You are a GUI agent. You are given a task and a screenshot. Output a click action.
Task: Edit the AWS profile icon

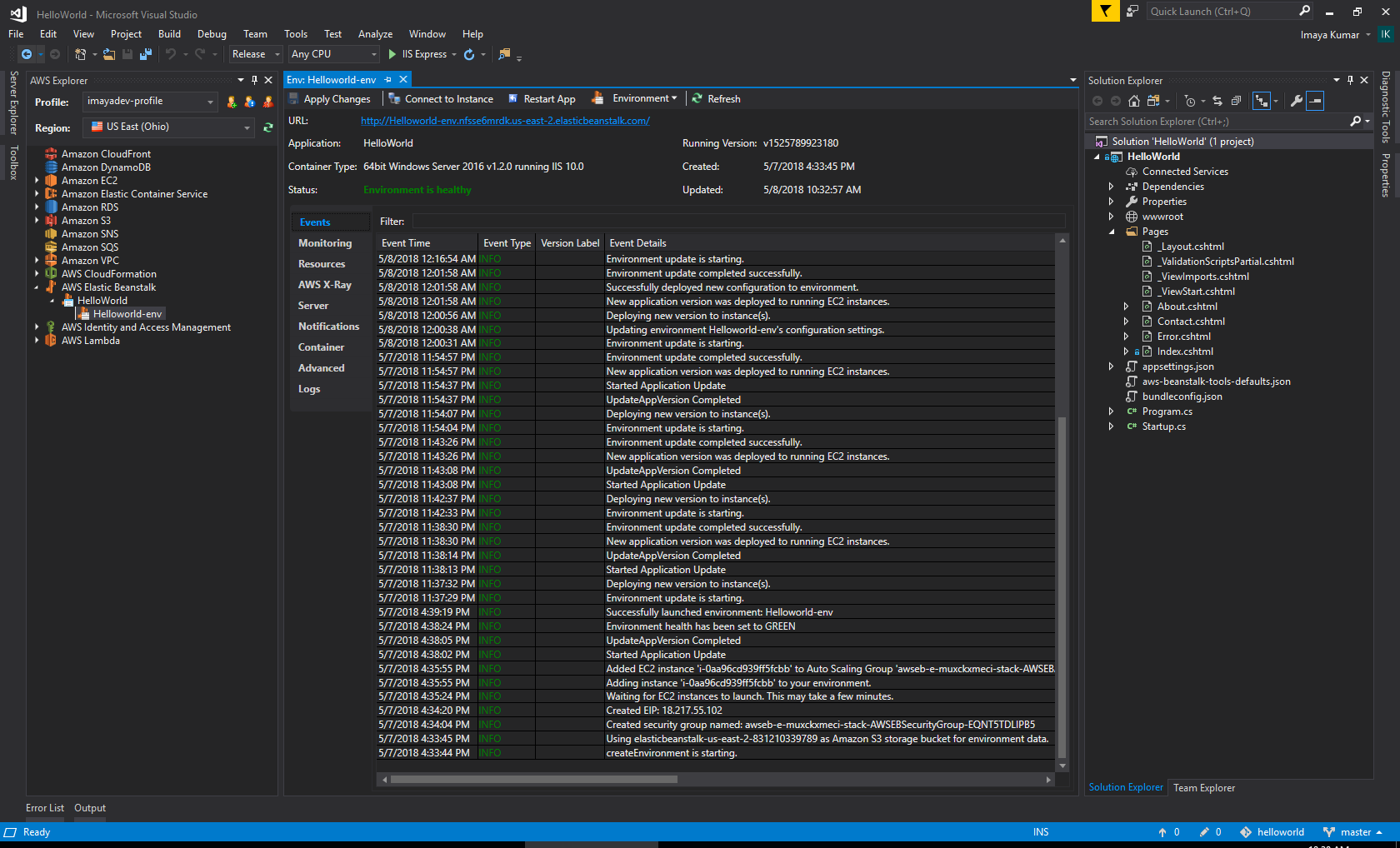(250, 102)
